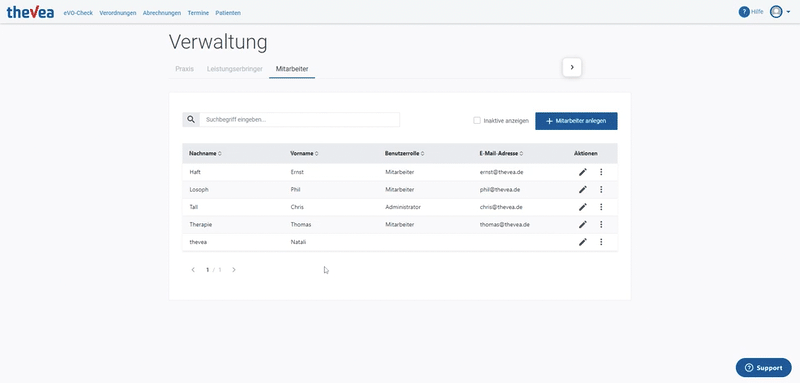
Task: Click Mitarbeiter anlegen button
Action: (x=576, y=121)
